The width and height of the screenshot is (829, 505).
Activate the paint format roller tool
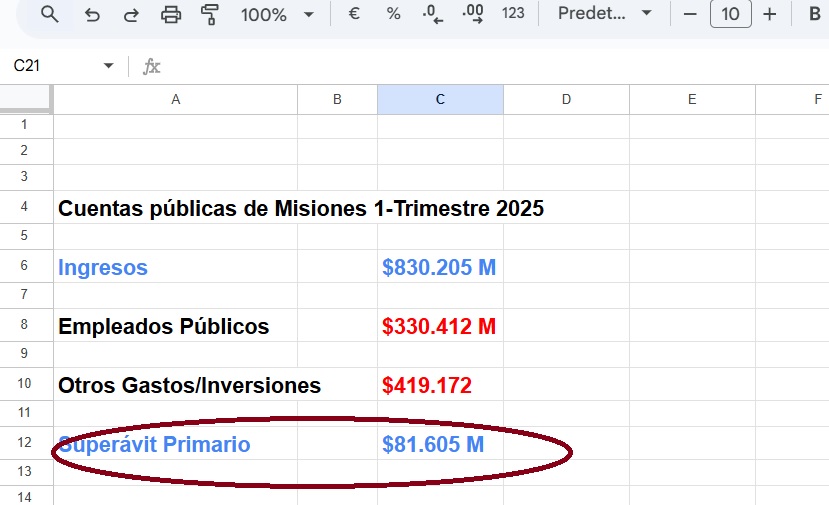(210, 14)
